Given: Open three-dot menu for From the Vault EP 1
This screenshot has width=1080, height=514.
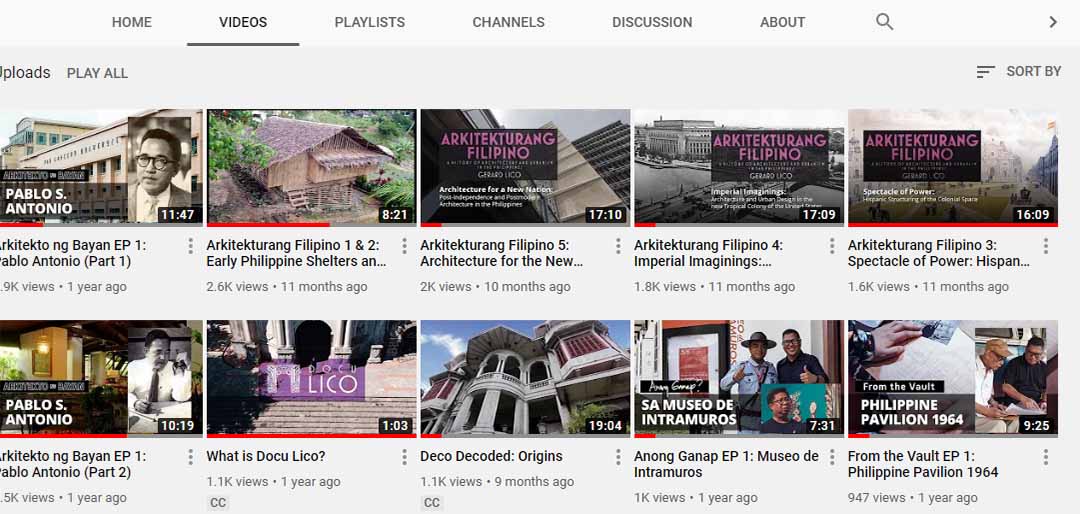Looking at the screenshot, I should [x=1046, y=457].
